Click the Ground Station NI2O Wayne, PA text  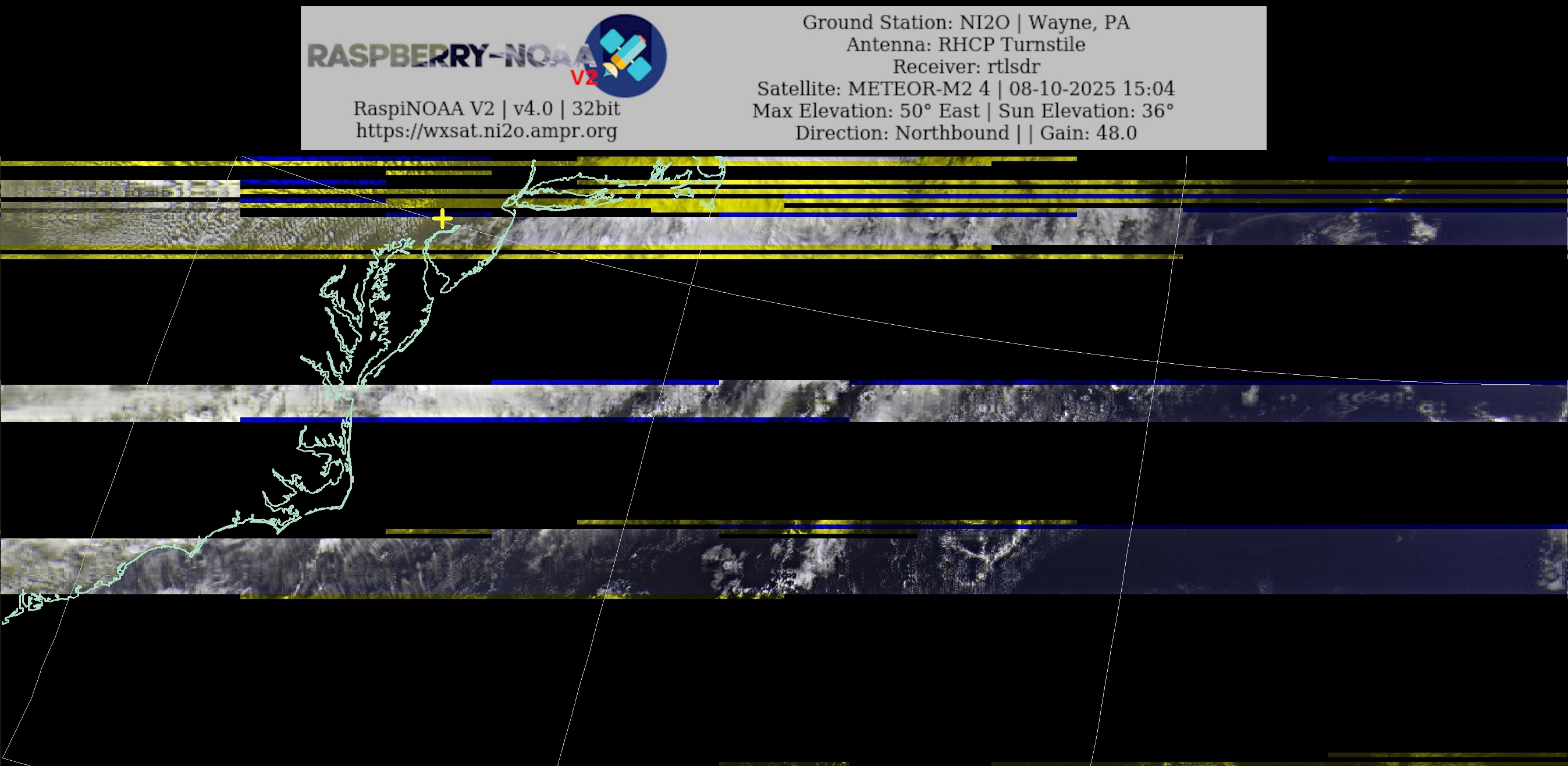[965, 23]
